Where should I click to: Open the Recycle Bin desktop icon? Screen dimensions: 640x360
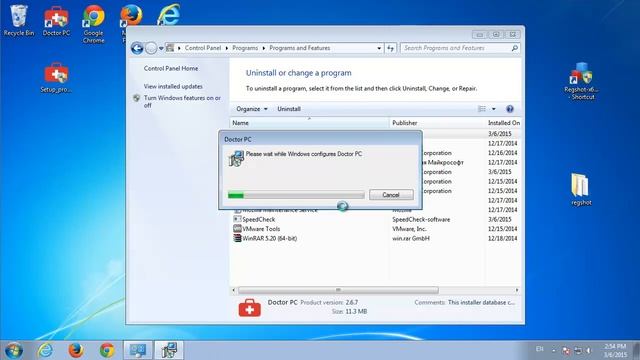click(x=18, y=20)
